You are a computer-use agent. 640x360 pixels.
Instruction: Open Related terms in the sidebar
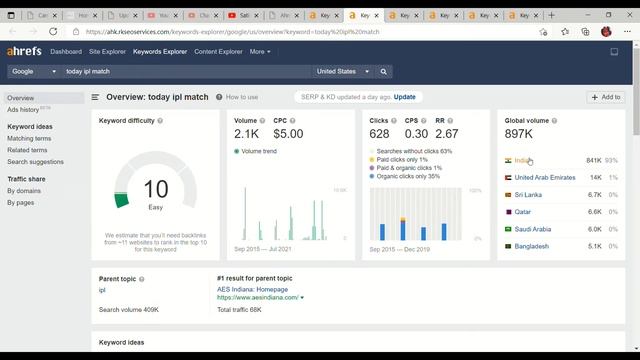tap(27, 150)
